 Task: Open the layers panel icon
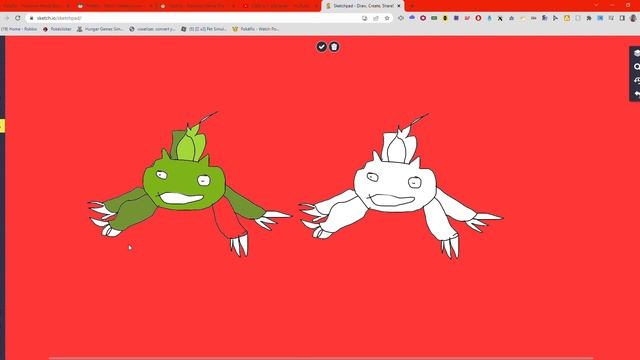click(x=637, y=53)
